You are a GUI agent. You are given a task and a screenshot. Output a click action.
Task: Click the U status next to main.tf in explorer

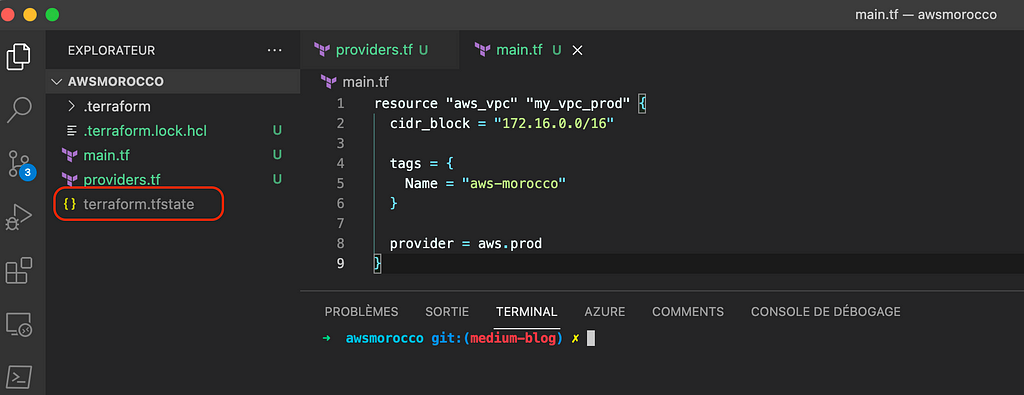click(x=277, y=155)
